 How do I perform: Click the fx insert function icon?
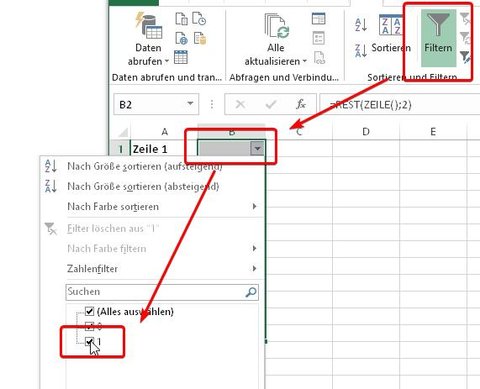(301, 104)
